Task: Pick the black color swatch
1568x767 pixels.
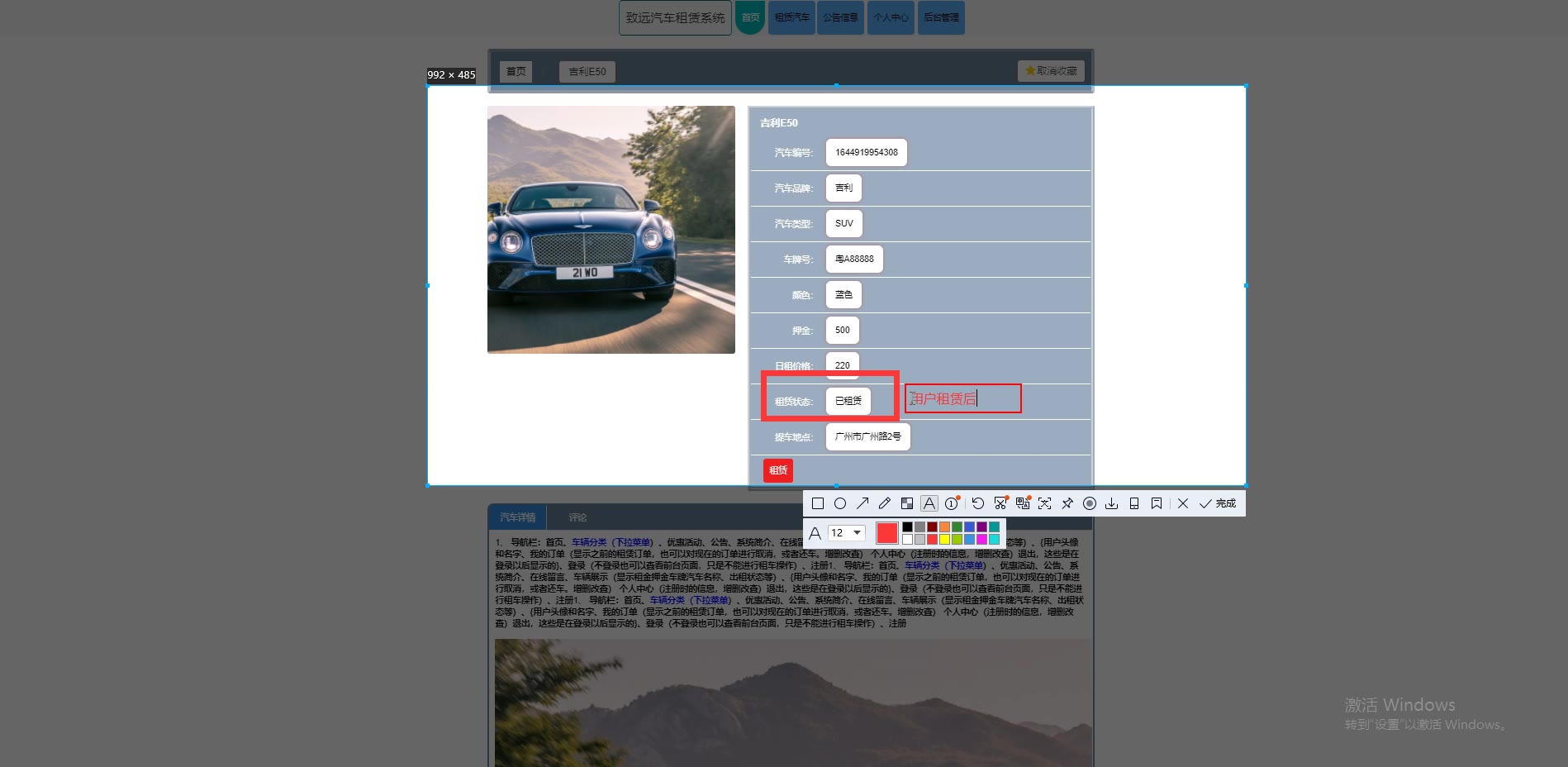Action: click(x=907, y=527)
